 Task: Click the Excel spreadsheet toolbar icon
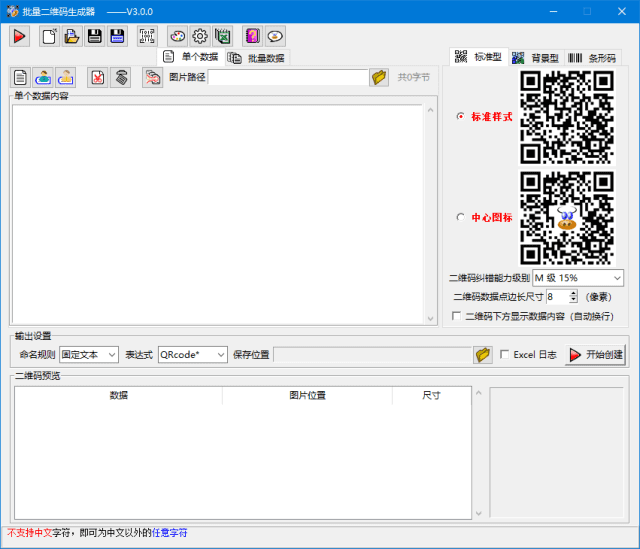[223, 36]
